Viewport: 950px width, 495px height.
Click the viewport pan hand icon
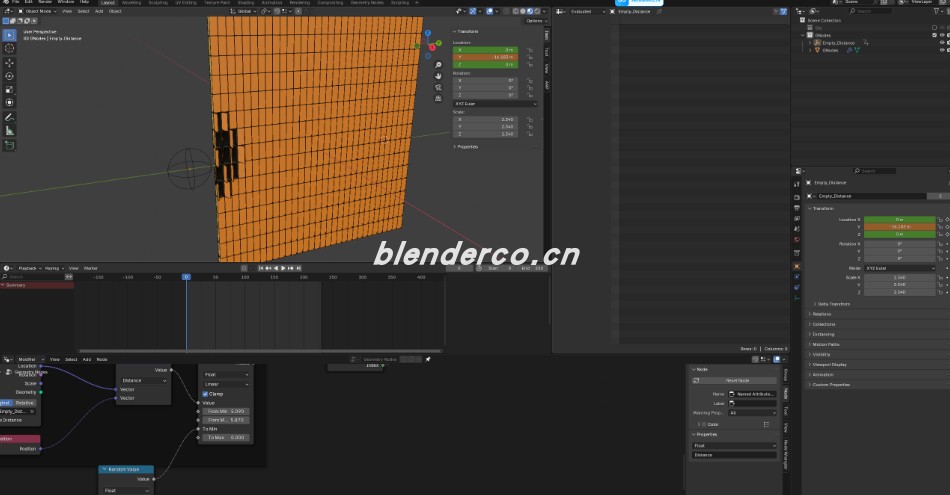tap(438, 76)
